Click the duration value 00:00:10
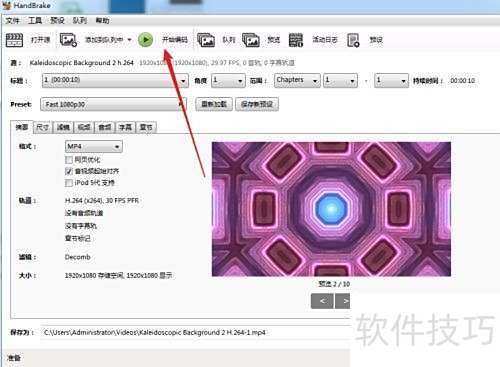Image resolution: width=500 pixels, height=367 pixels. (x=462, y=81)
